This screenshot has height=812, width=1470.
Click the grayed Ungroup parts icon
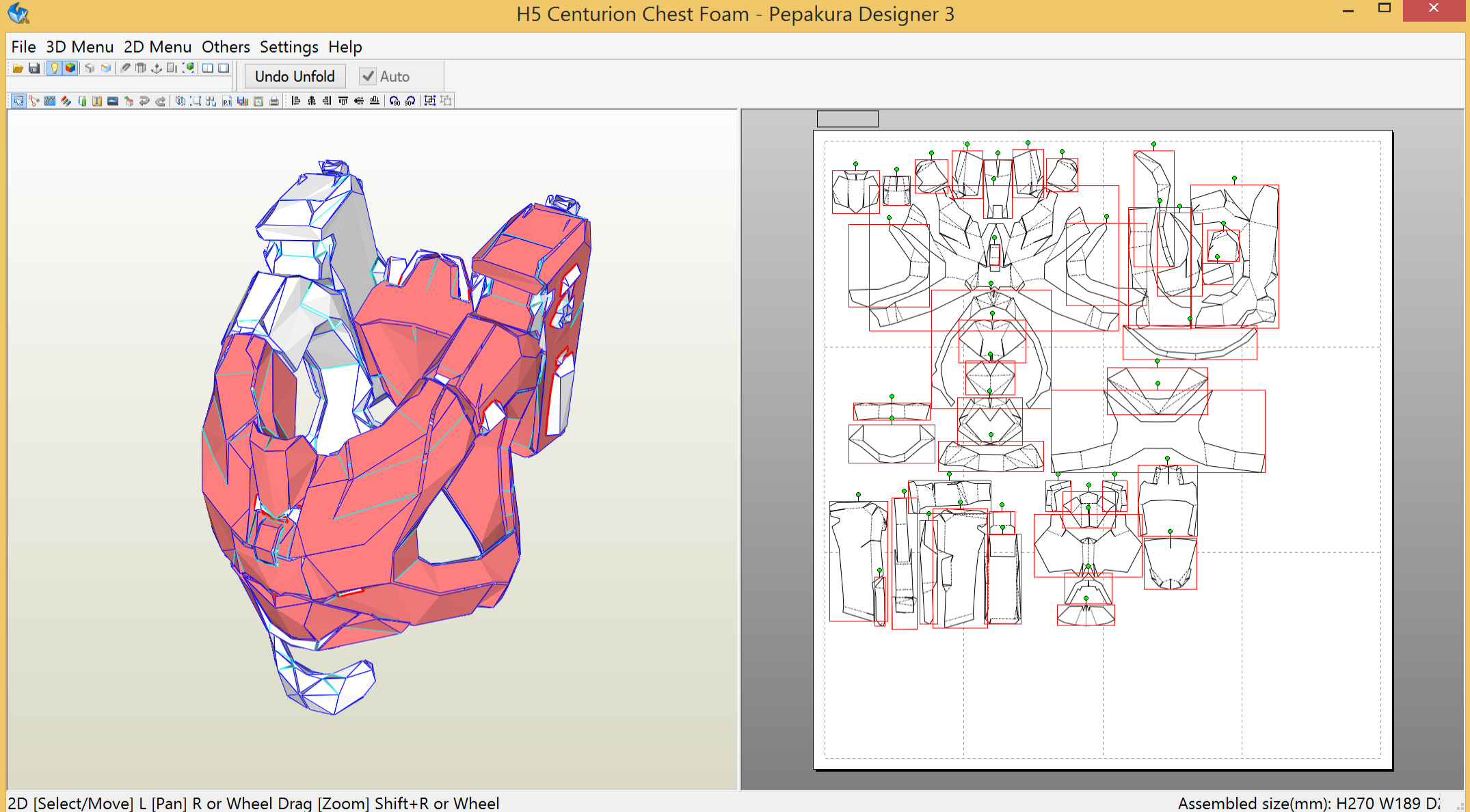[x=446, y=101]
